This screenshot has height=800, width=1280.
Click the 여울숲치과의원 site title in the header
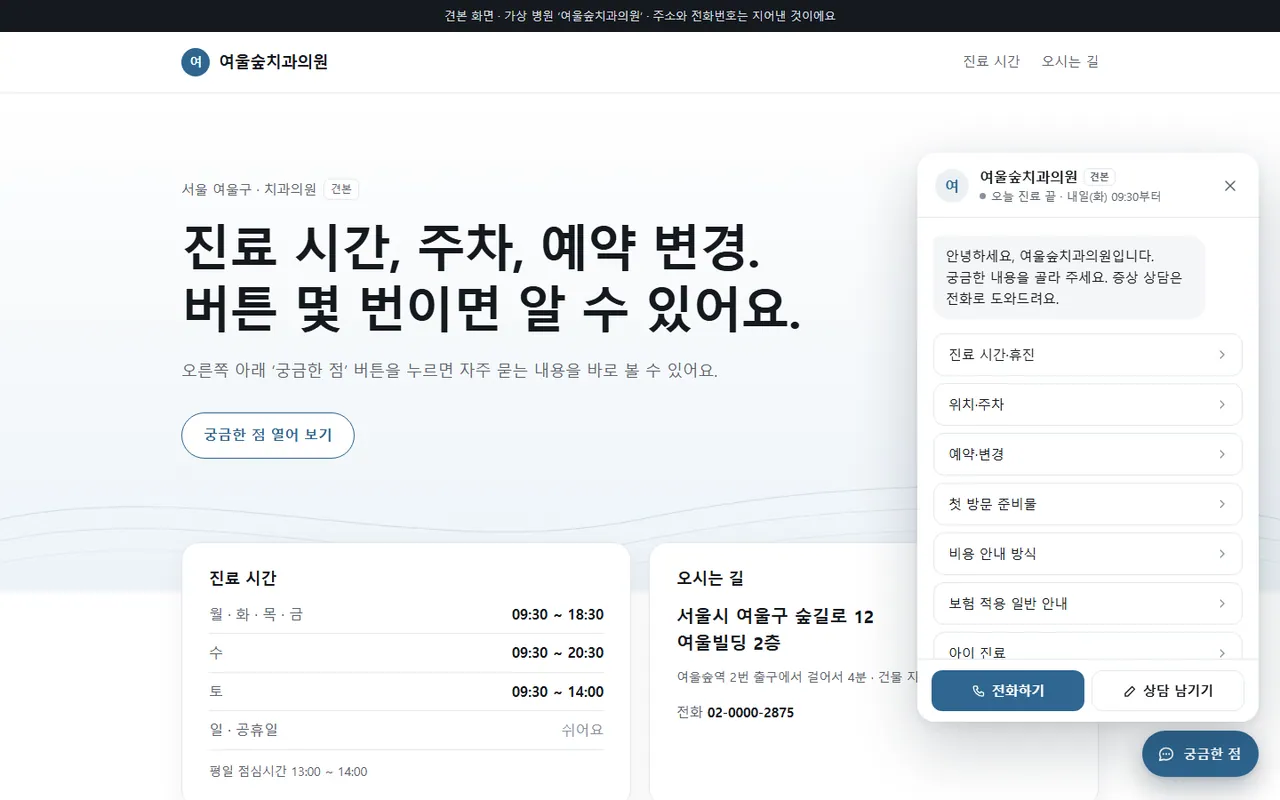273,61
